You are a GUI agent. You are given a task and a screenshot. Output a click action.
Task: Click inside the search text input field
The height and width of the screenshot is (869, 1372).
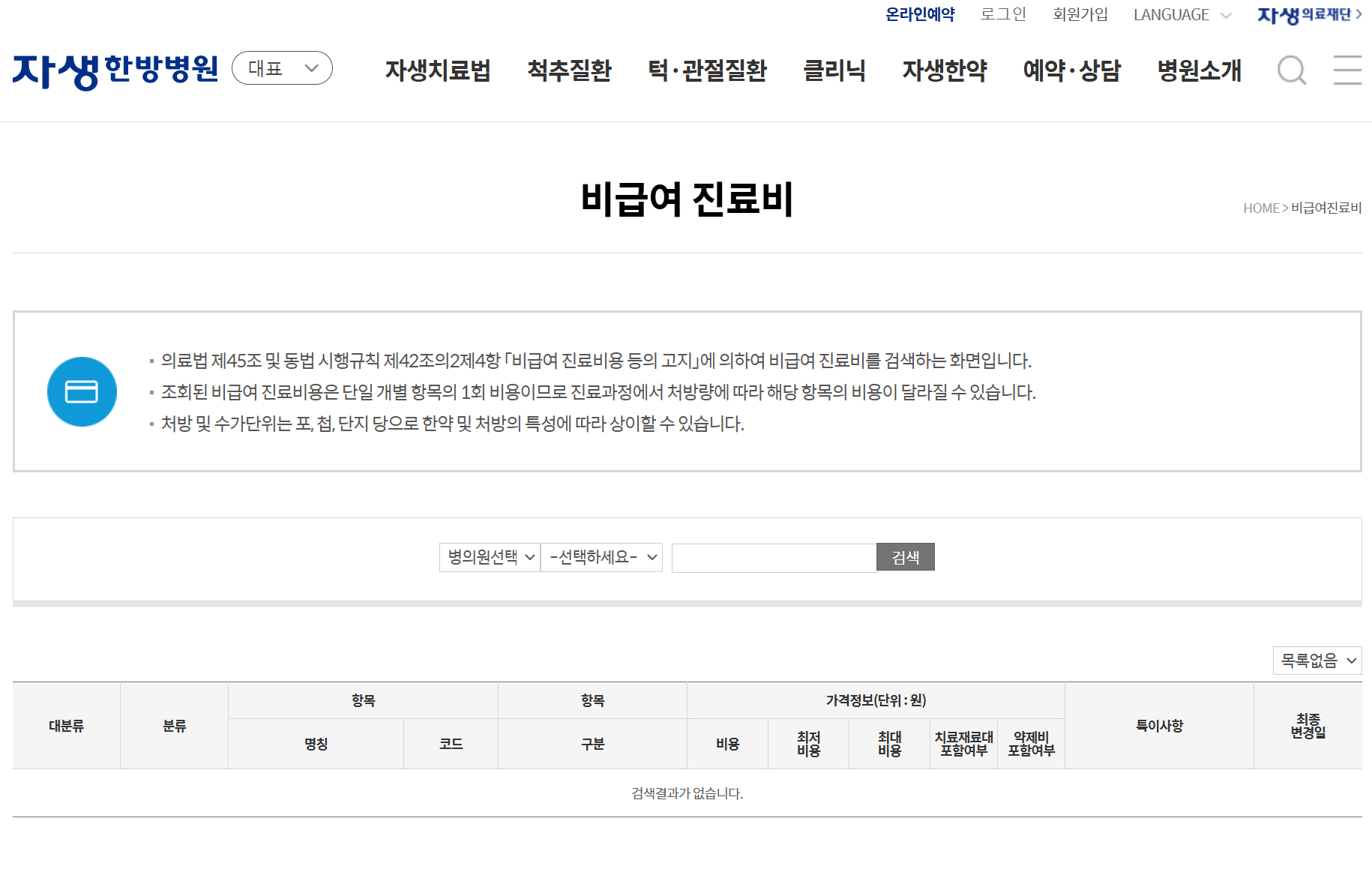pos(773,557)
